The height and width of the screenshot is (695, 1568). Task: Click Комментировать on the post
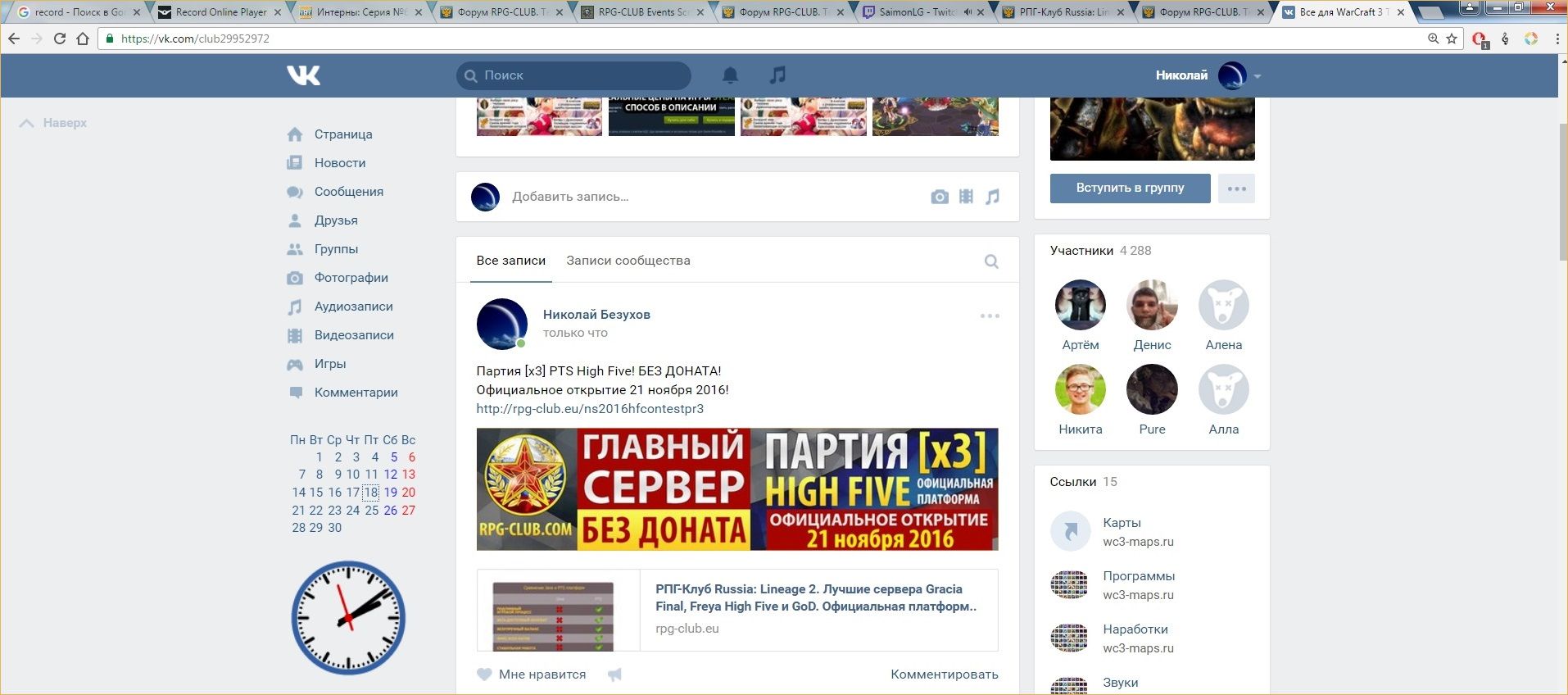945,675
